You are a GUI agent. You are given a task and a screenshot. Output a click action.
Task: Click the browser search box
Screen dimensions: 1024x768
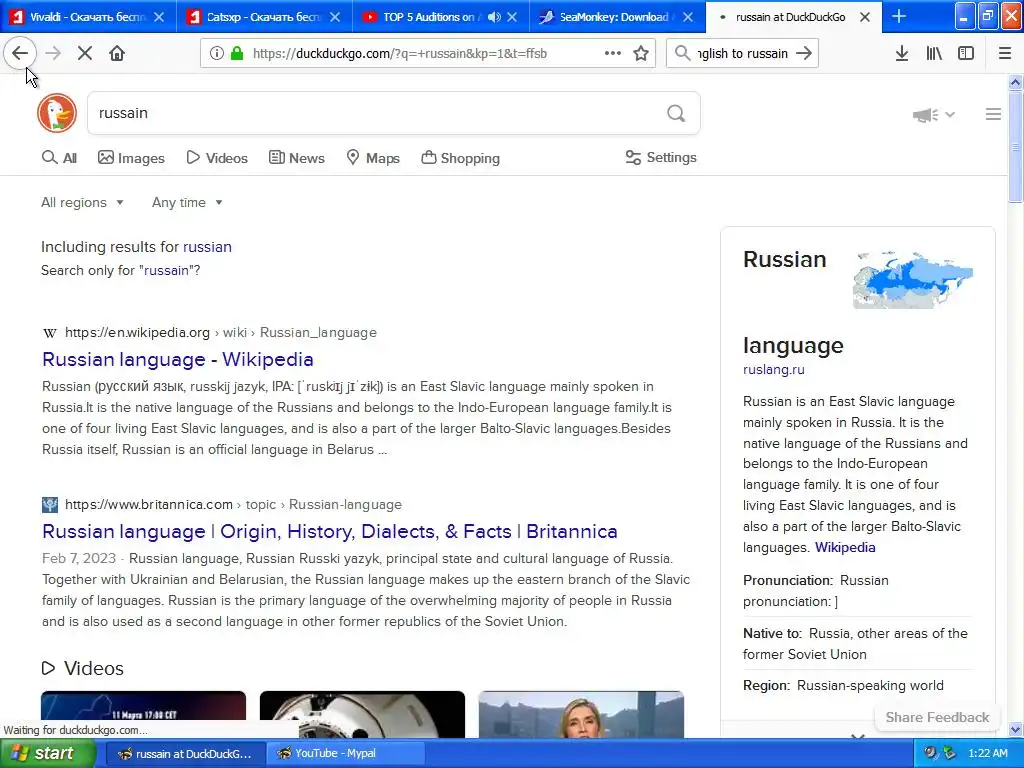pos(742,53)
